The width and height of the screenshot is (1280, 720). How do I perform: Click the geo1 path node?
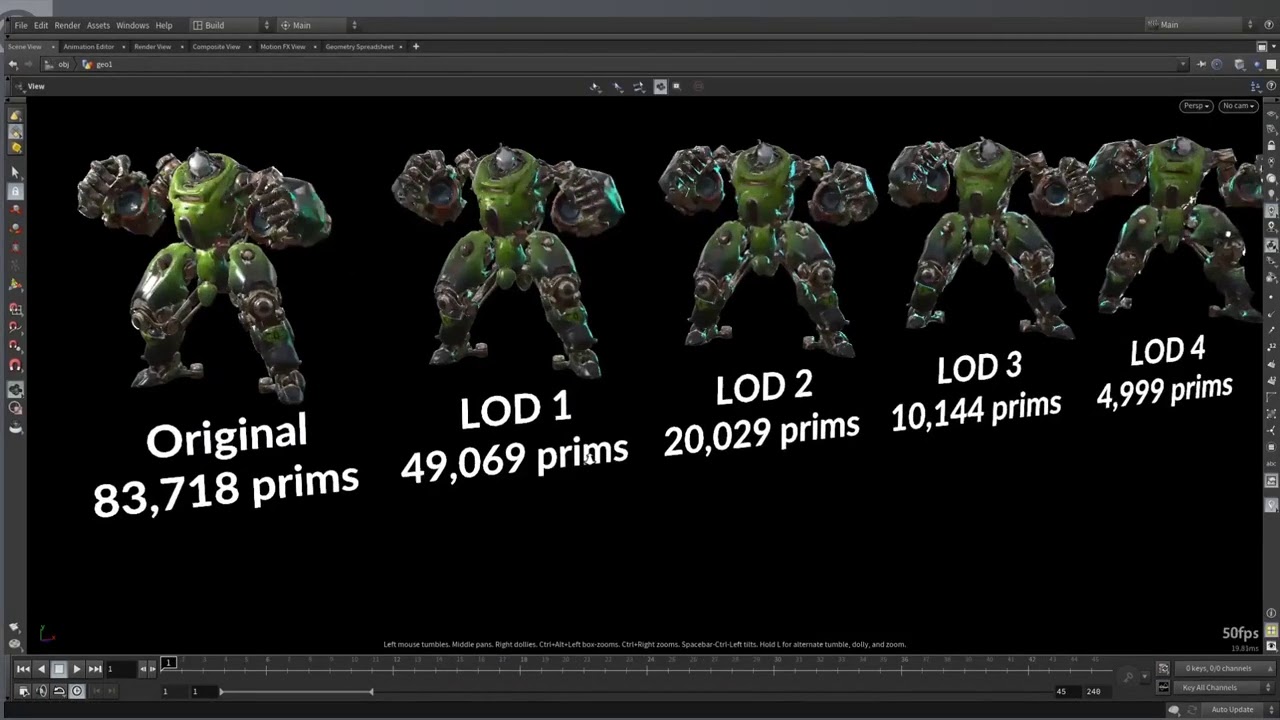coord(98,65)
